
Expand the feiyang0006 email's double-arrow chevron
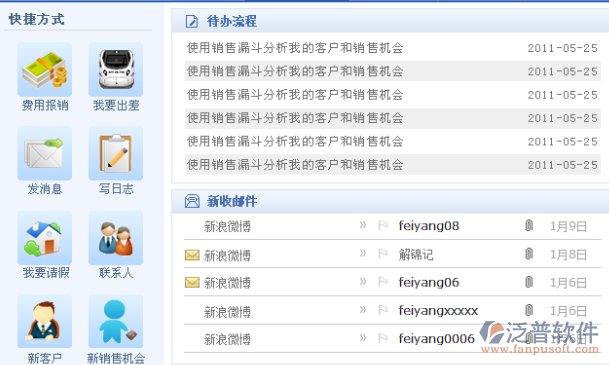[x=363, y=338]
